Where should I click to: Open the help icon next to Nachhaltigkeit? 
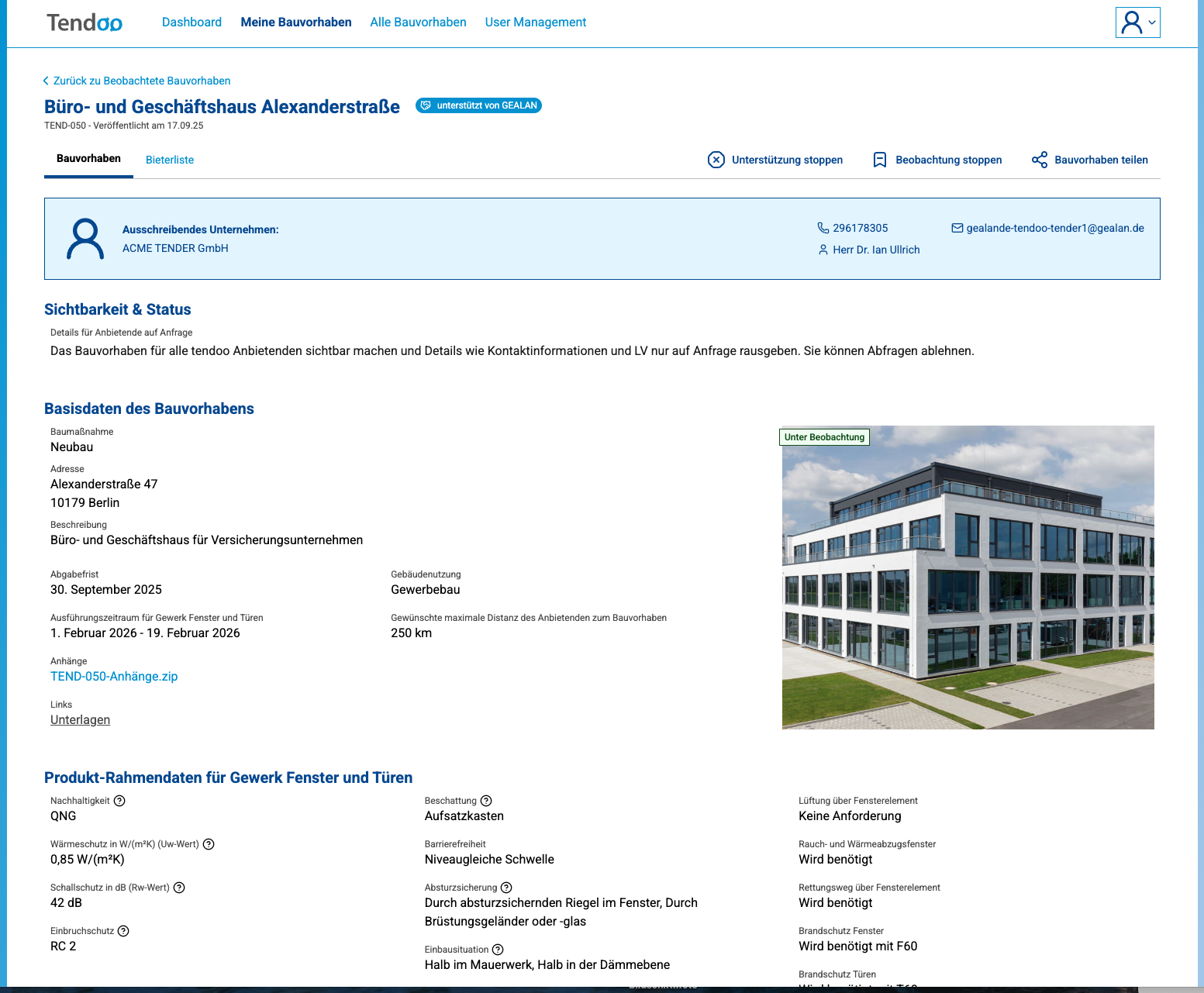click(119, 801)
